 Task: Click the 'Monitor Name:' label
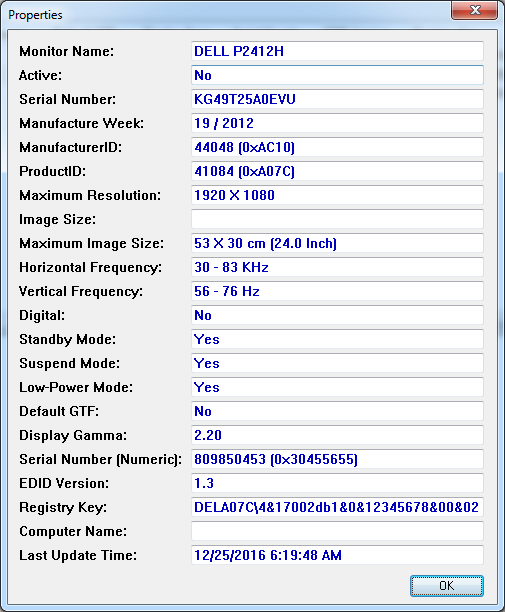(x=66, y=51)
